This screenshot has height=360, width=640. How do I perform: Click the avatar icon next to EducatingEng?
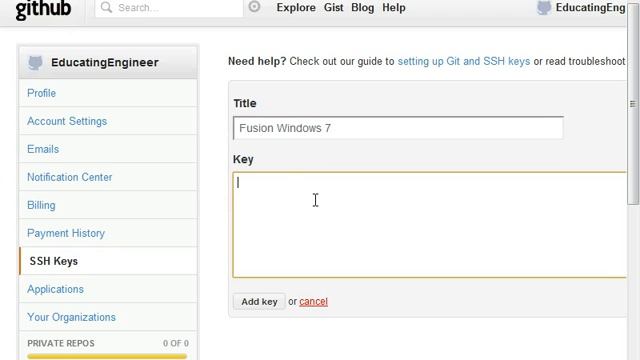[544, 8]
